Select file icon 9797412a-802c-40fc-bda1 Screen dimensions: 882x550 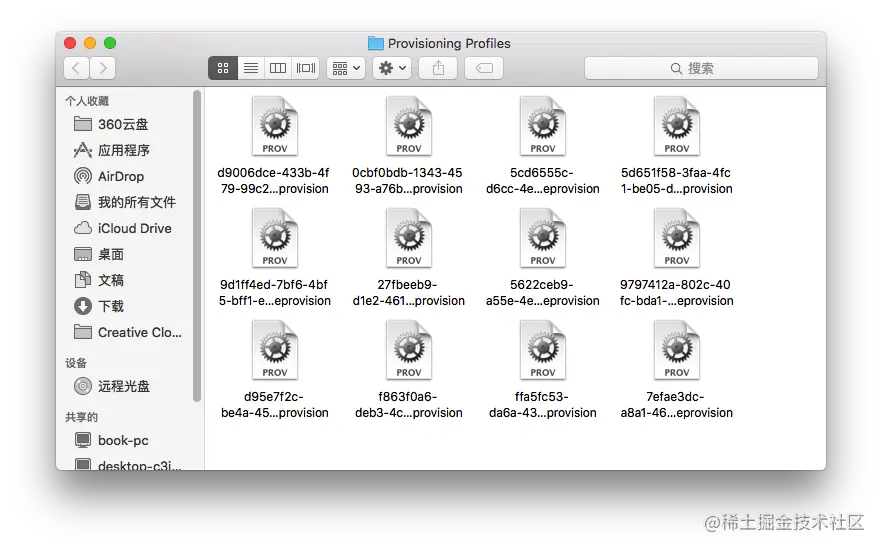click(676, 238)
